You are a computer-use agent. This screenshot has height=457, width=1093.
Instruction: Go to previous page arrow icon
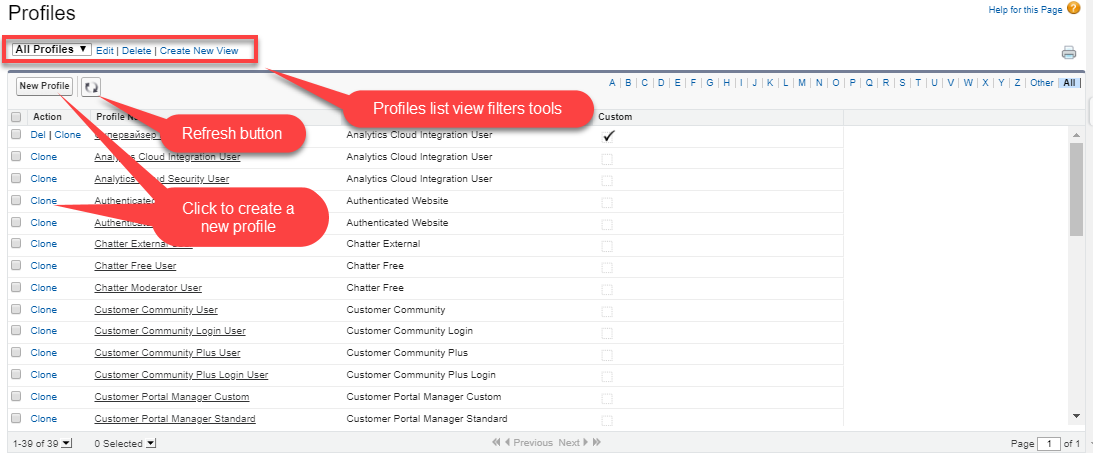point(507,442)
